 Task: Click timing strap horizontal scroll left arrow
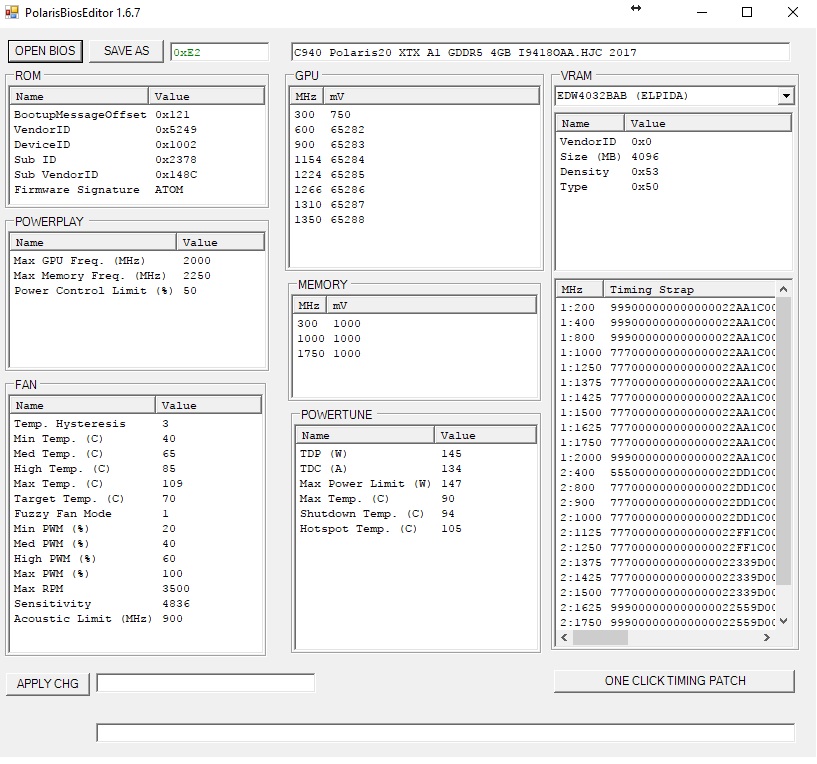coord(564,637)
